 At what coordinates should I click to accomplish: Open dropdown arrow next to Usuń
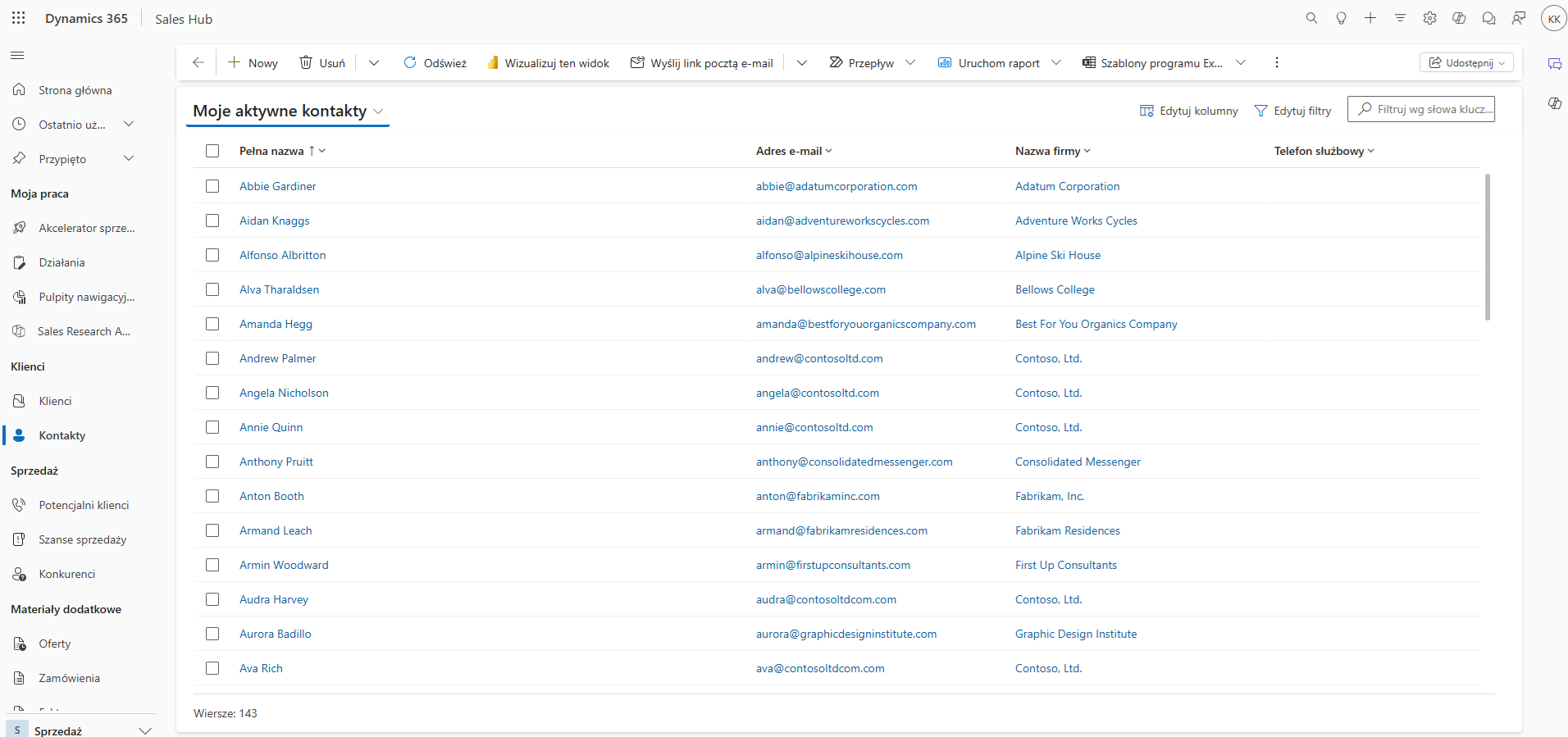[373, 62]
